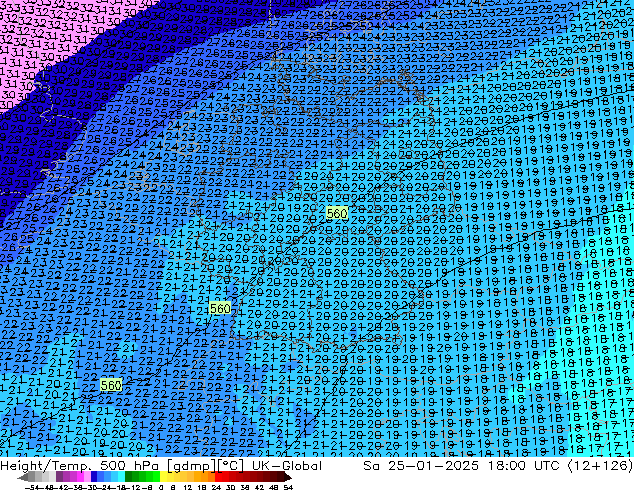Select the light pink legend swatch
634x490 pixels.
coord(87,477)
